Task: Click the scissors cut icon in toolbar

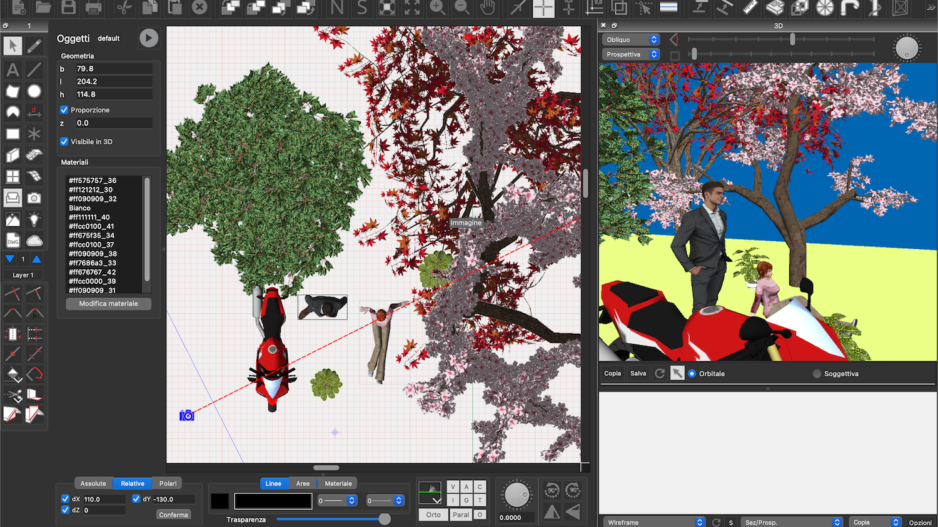Action: (x=123, y=8)
